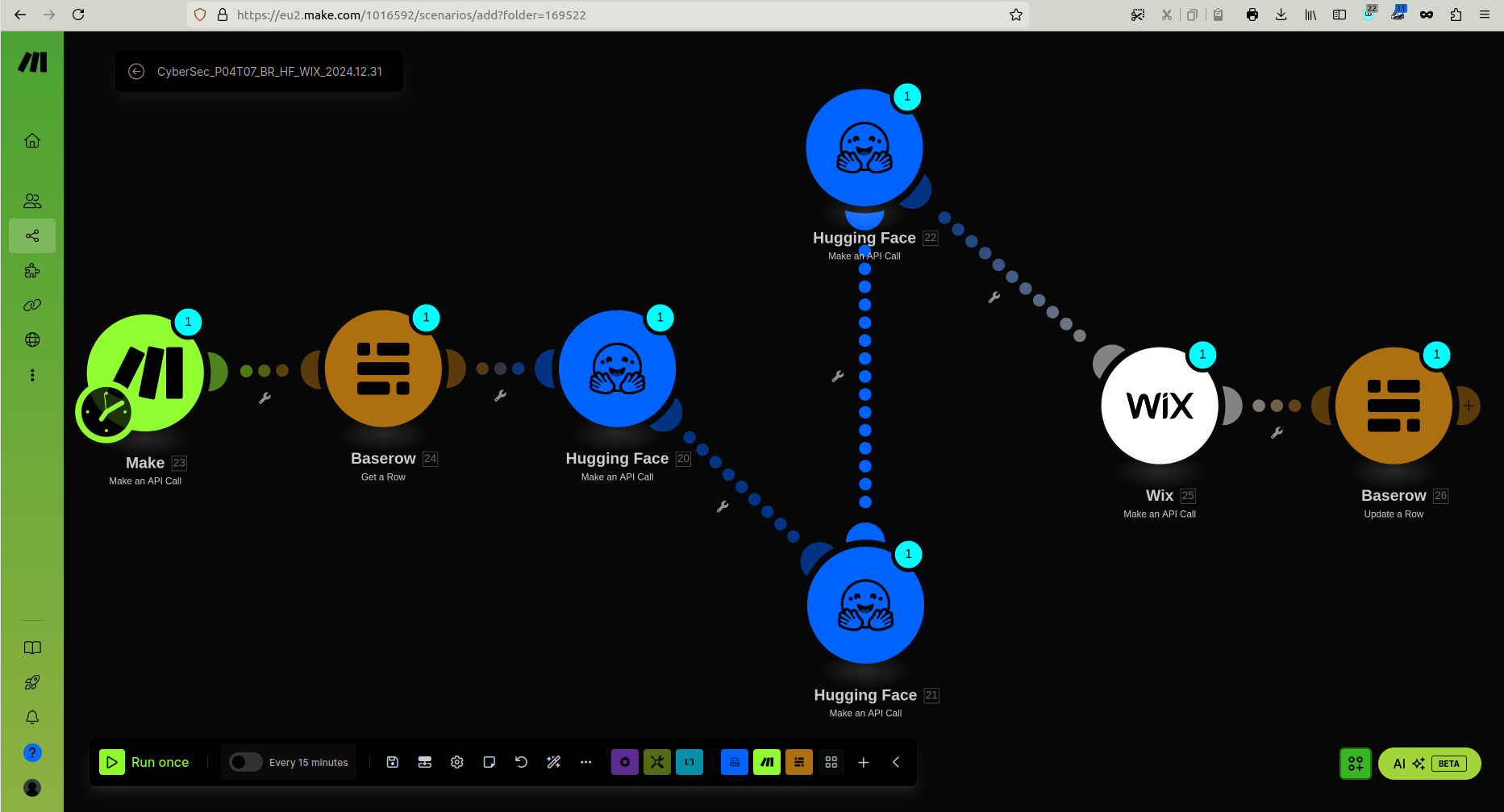Open the browser downloads arrow icon
Image resolution: width=1504 pixels, height=812 pixels.
[x=1281, y=15]
